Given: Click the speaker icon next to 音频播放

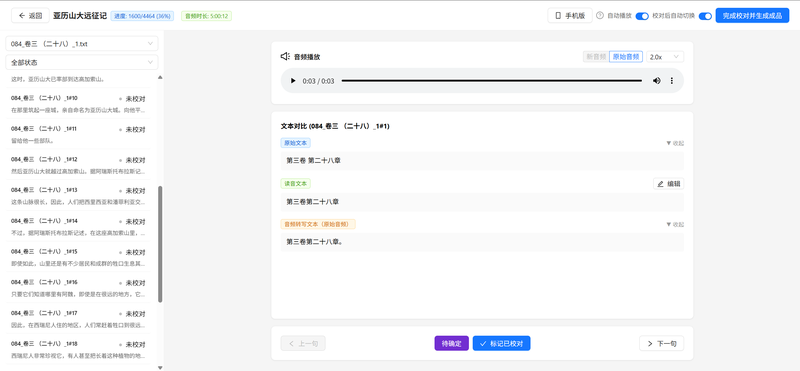Looking at the screenshot, I should (285, 57).
